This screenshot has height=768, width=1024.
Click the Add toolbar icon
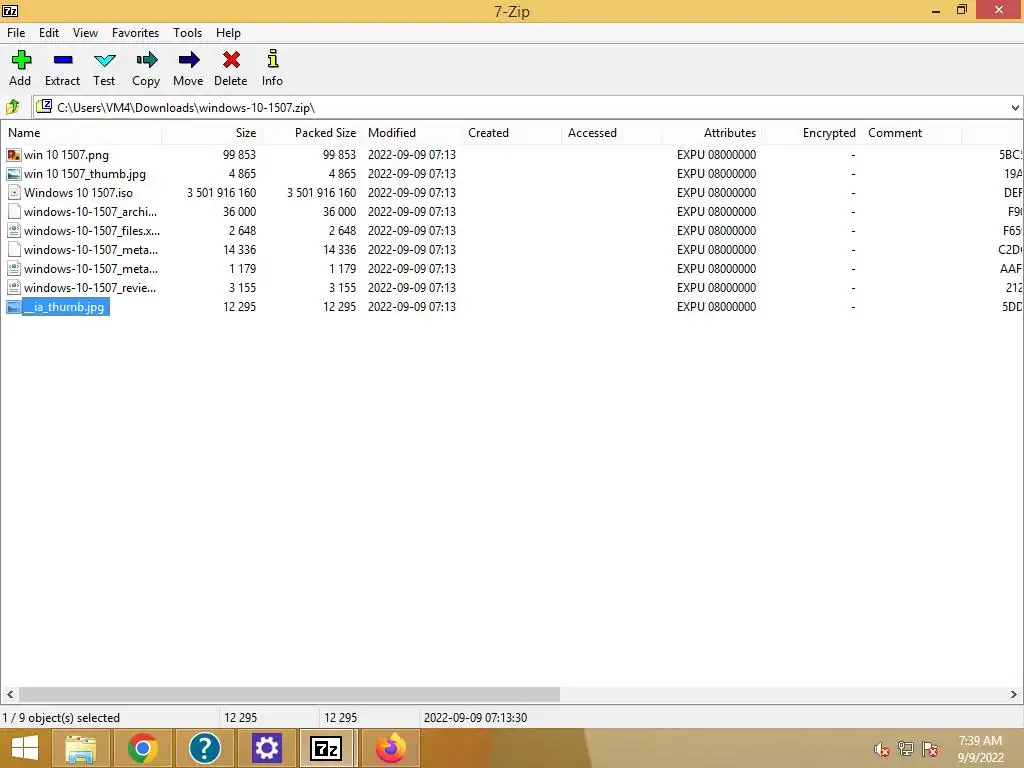coord(21,60)
